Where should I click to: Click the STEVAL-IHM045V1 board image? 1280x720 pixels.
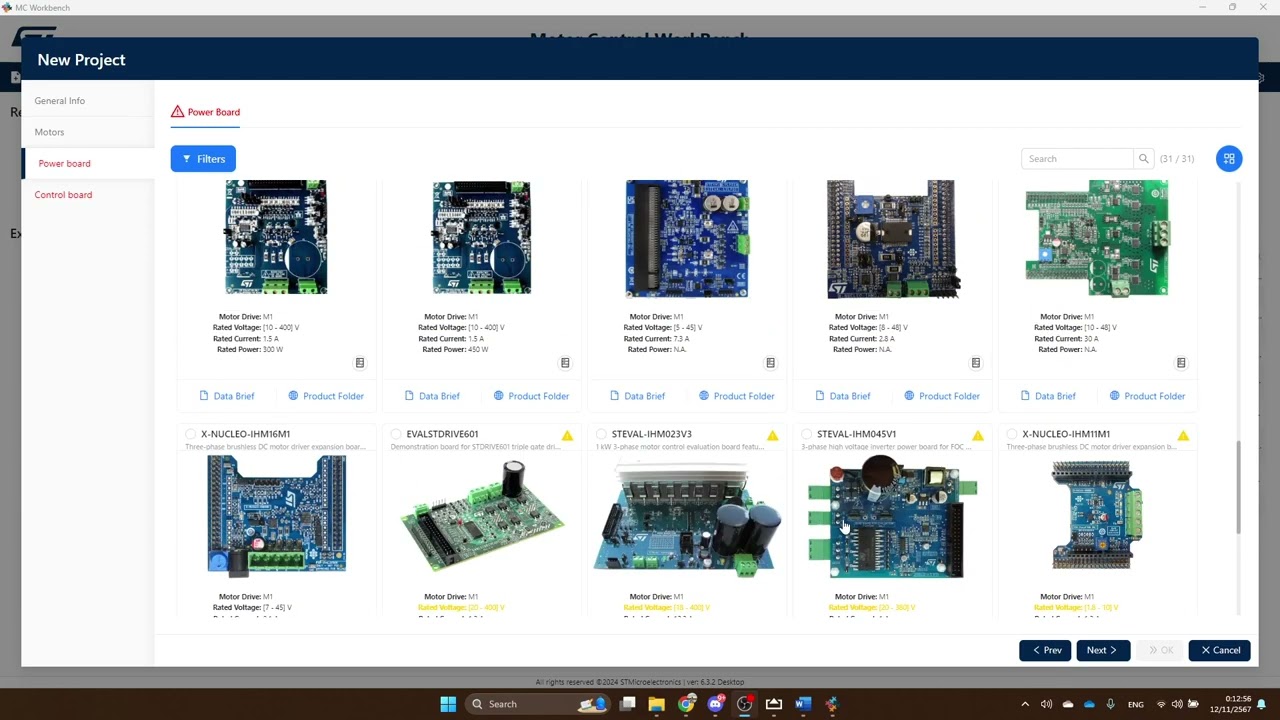pos(893,516)
